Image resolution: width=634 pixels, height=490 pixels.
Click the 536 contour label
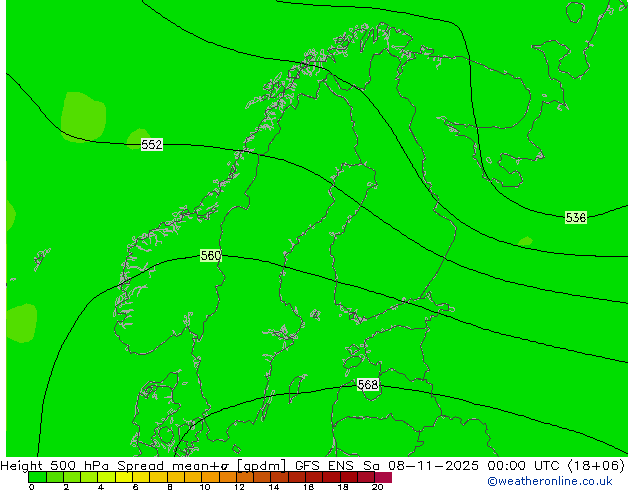tap(575, 218)
